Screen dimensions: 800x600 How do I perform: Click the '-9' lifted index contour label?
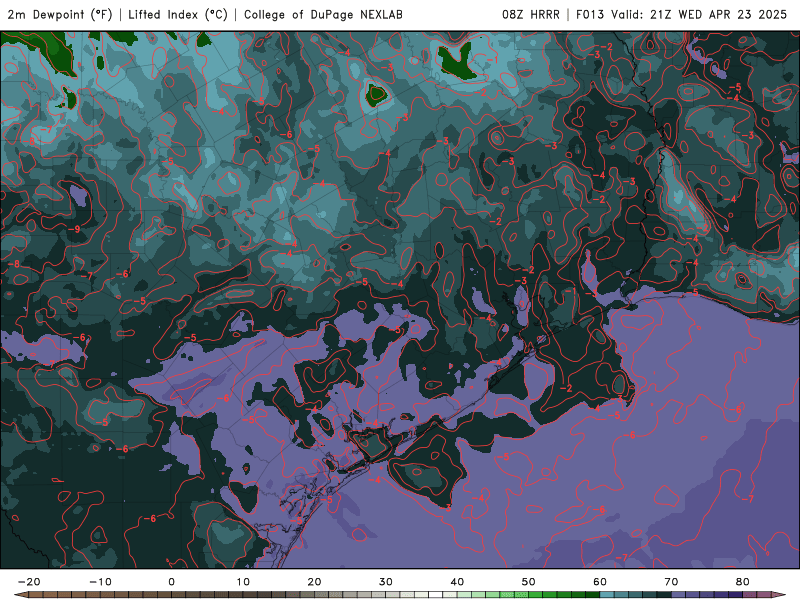tap(74, 229)
